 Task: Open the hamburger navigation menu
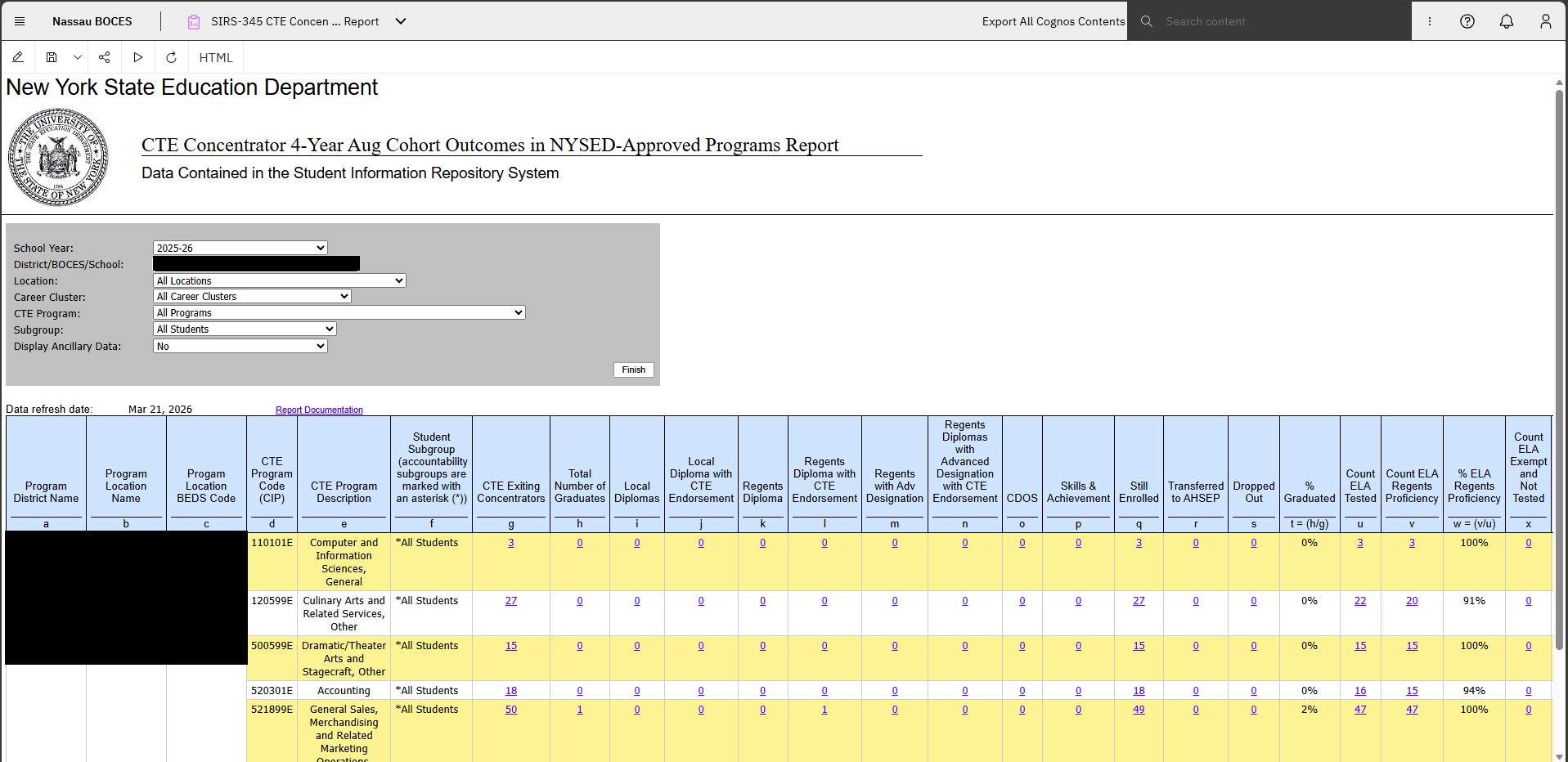tap(20, 21)
